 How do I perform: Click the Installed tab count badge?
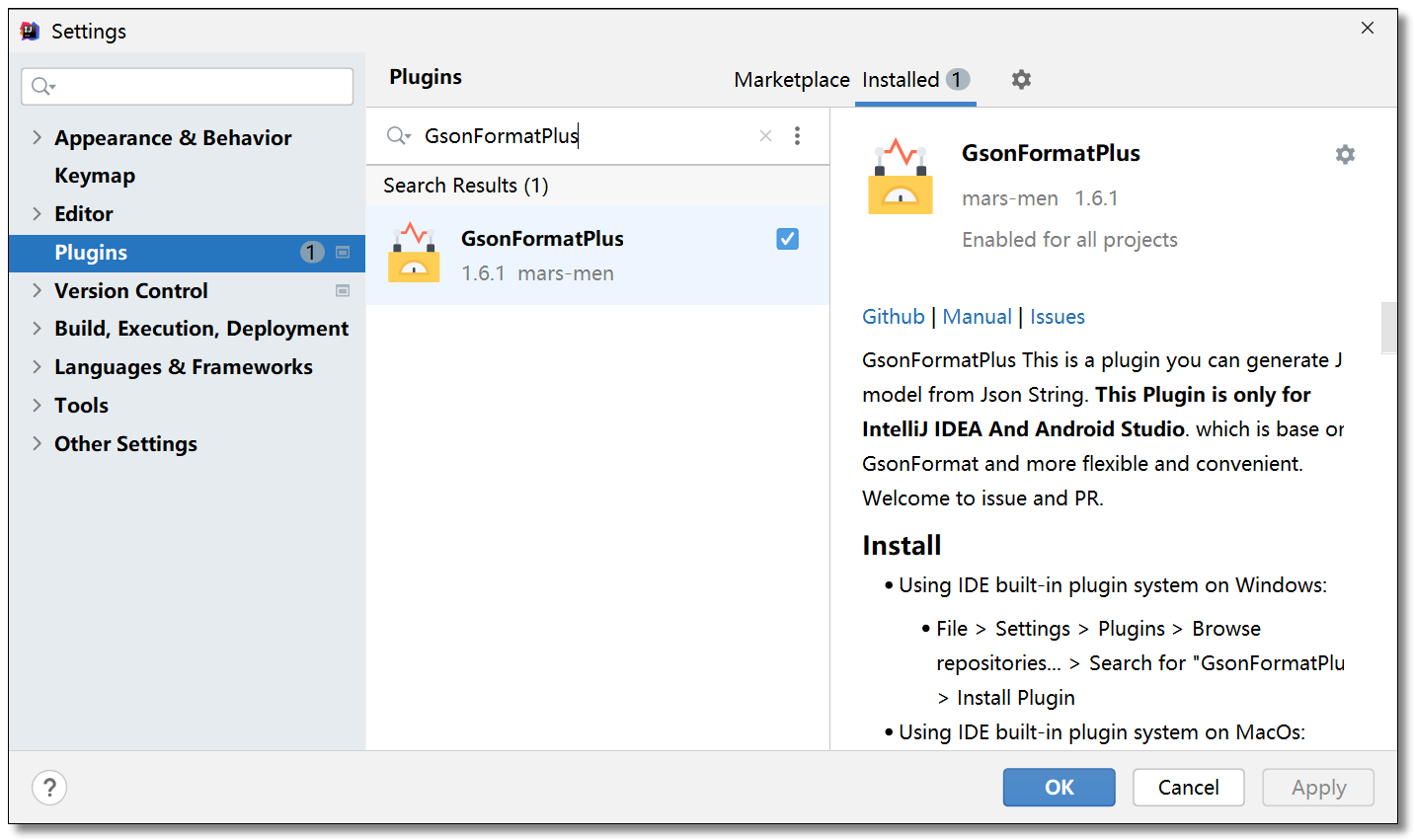tap(958, 79)
